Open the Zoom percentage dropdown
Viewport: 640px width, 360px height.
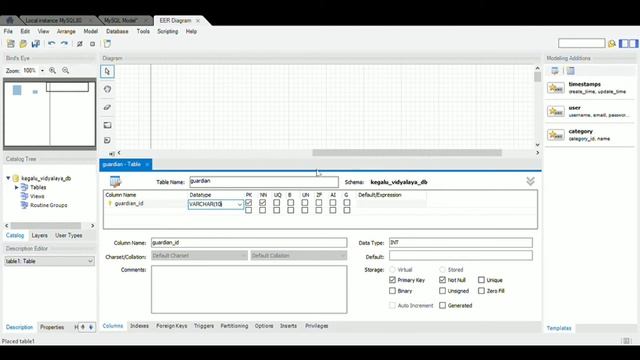click(x=42, y=71)
